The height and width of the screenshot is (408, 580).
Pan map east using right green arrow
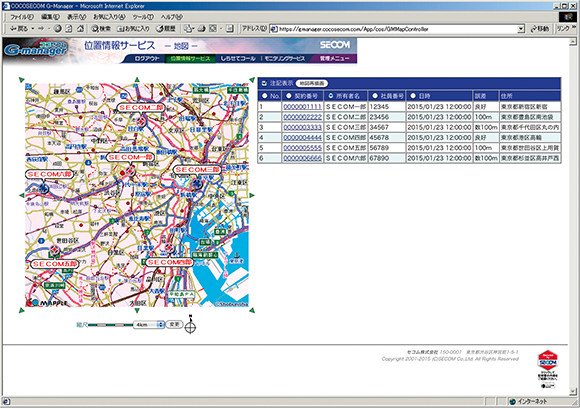[x=252, y=195]
